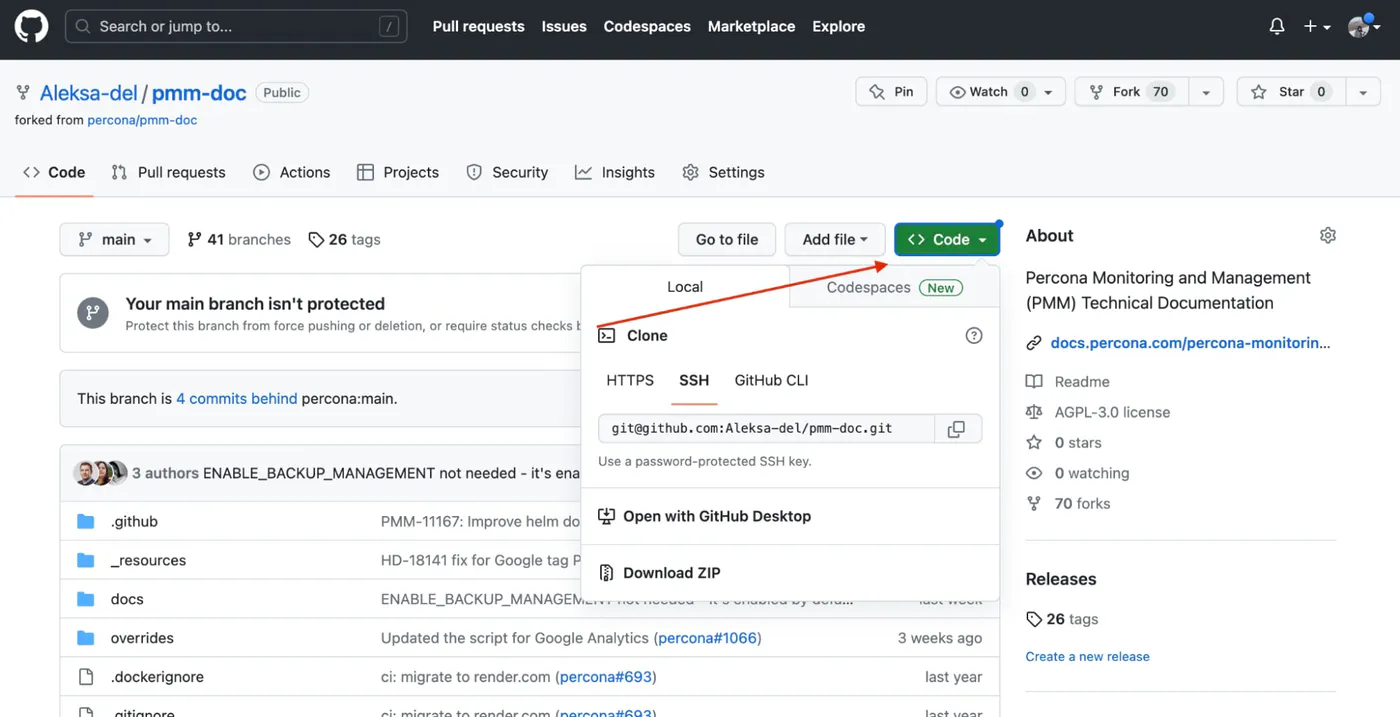Image resolution: width=1400 pixels, height=717 pixels.
Task: Click Download ZIP
Action: [x=660, y=573]
